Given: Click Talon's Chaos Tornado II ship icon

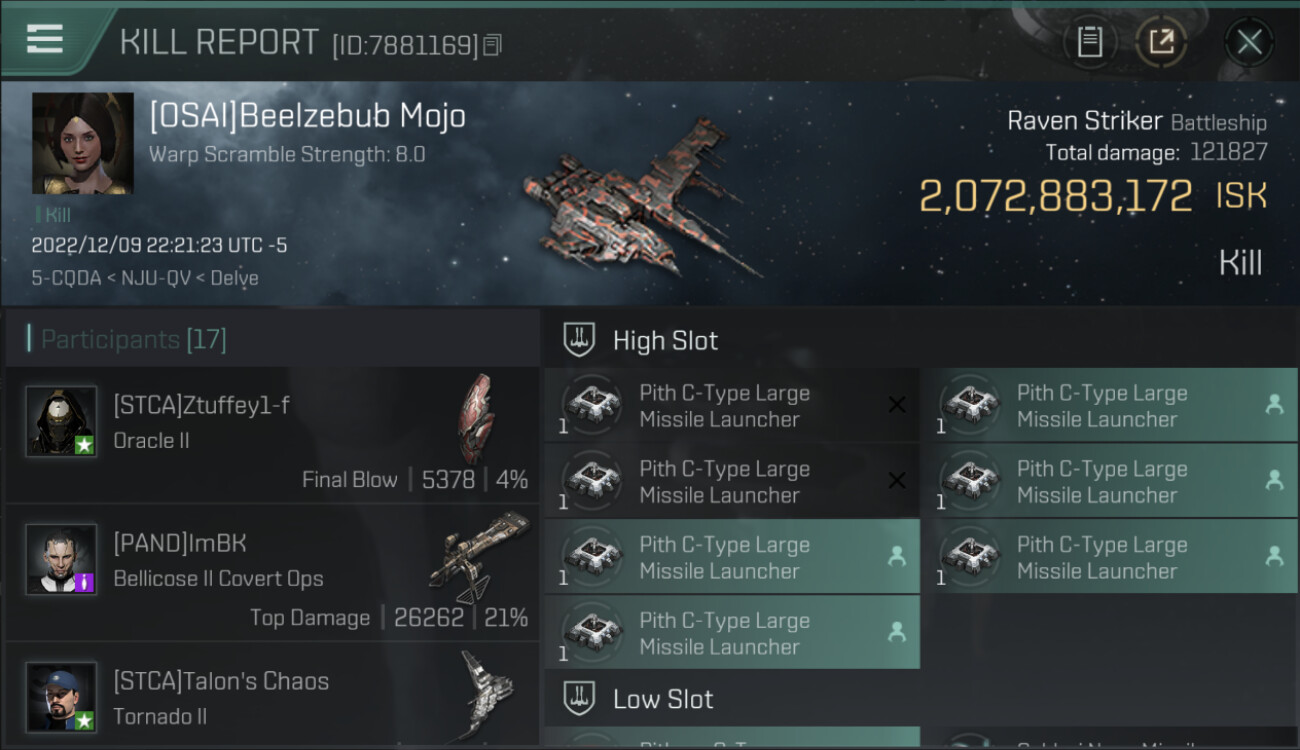Looking at the screenshot, I should point(486,693).
